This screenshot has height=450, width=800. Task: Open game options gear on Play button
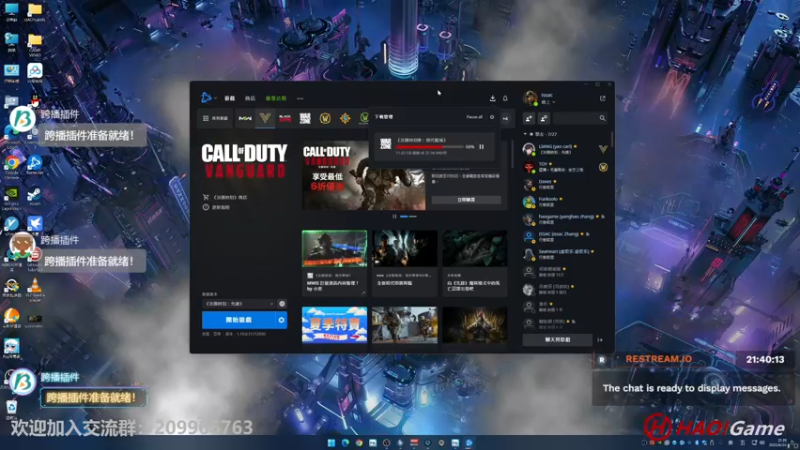(x=281, y=320)
